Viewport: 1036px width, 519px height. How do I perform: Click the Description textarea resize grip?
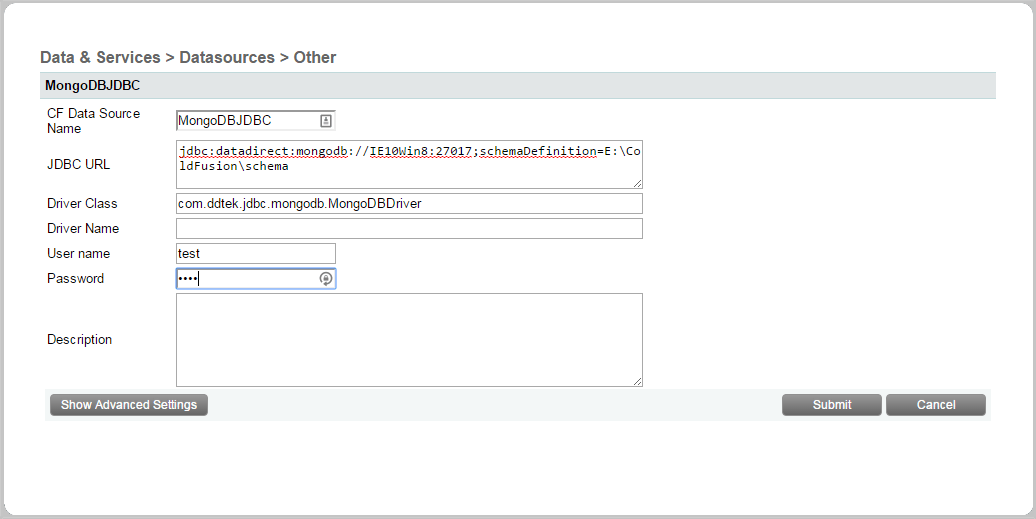637,381
